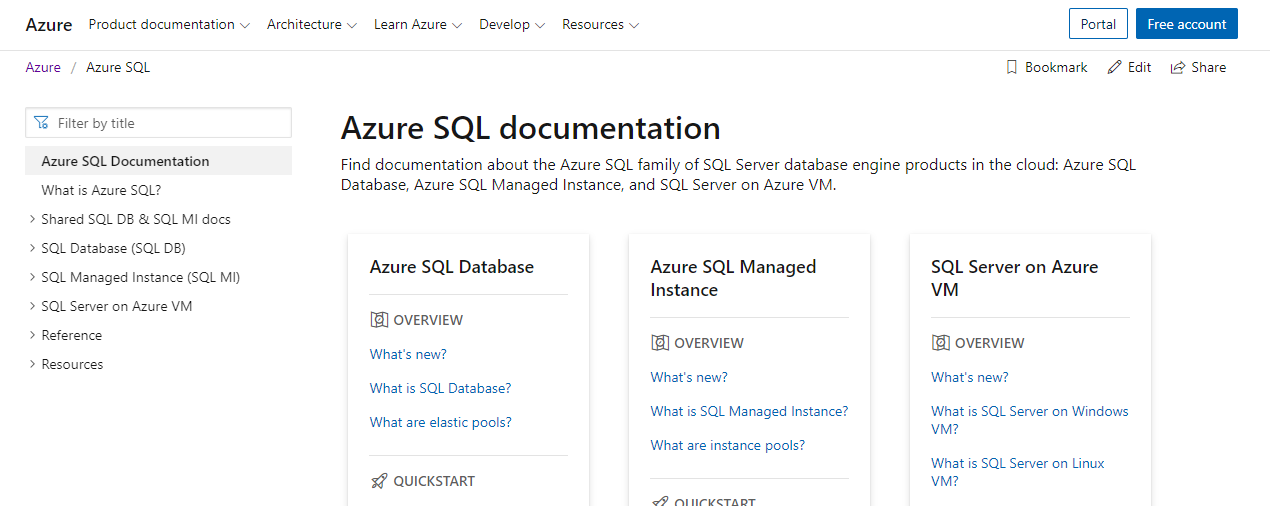The height and width of the screenshot is (506, 1270).
Task: Open the Resources menu in top bar
Action: click(600, 25)
